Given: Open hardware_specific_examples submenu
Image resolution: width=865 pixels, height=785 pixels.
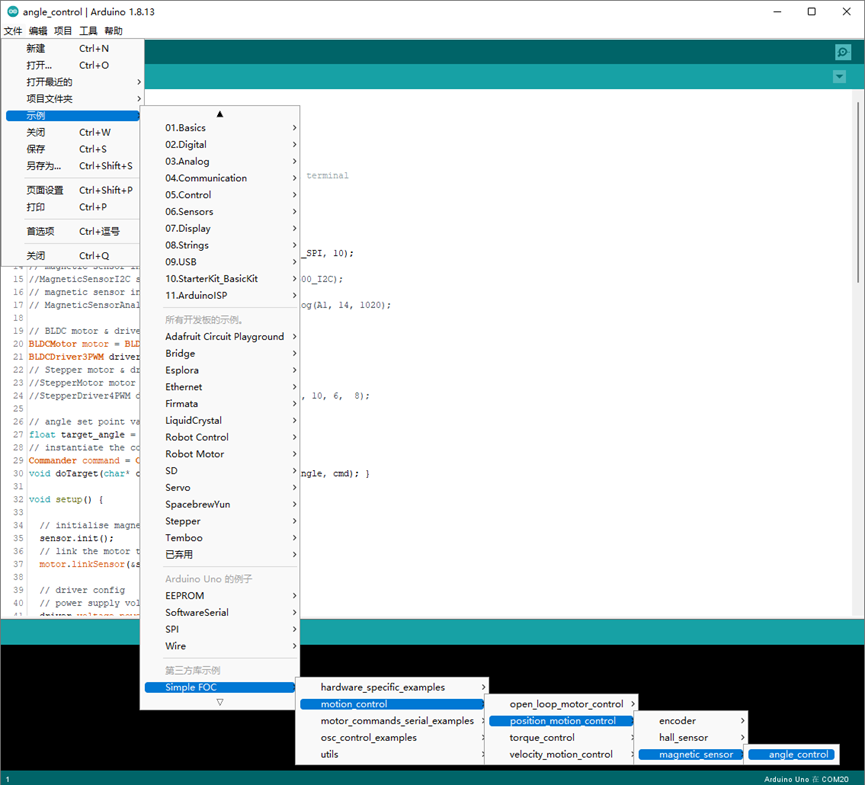Looking at the screenshot, I should tap(392, 687).
